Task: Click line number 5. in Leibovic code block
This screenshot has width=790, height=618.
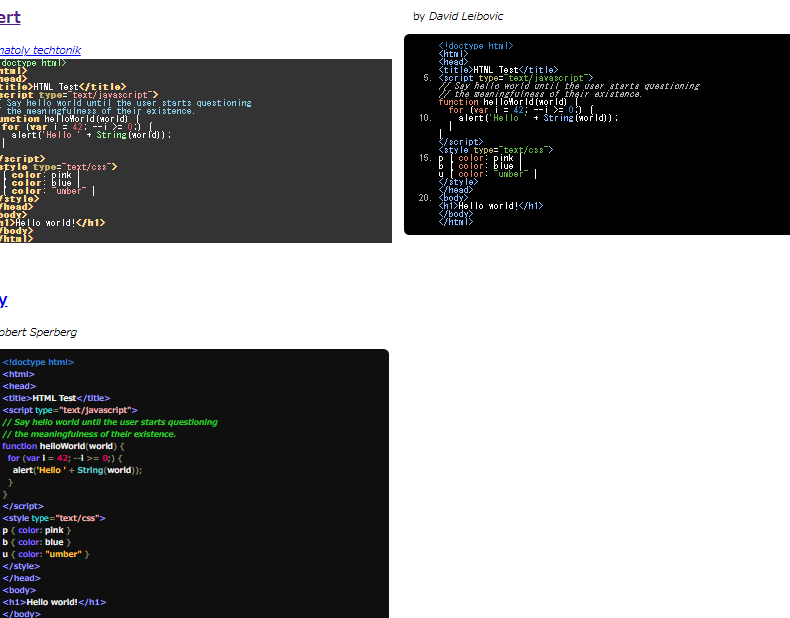Action: pos(427,78)
